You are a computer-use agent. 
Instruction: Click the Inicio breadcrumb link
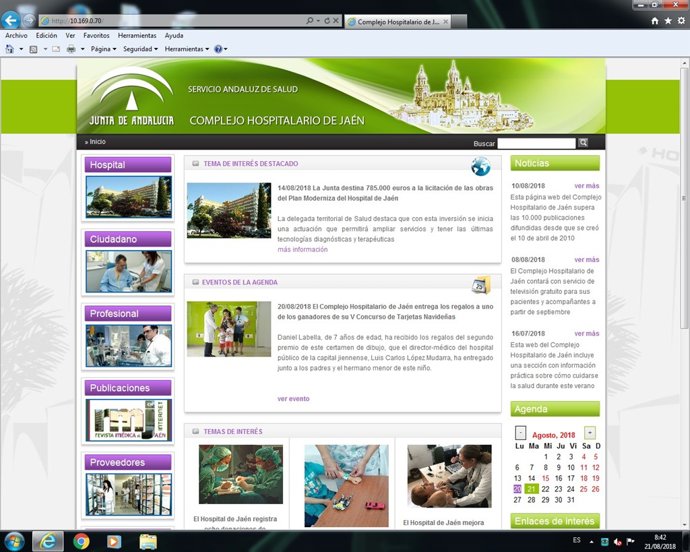98,142
